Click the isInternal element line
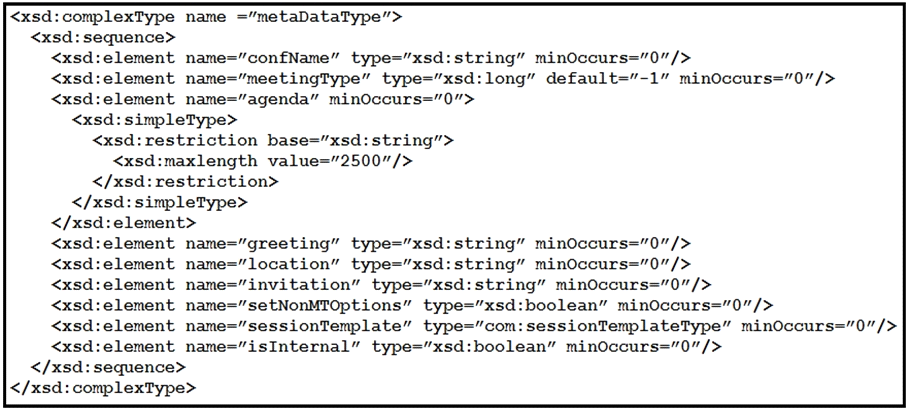911x409 pixels. pos(385,346)
